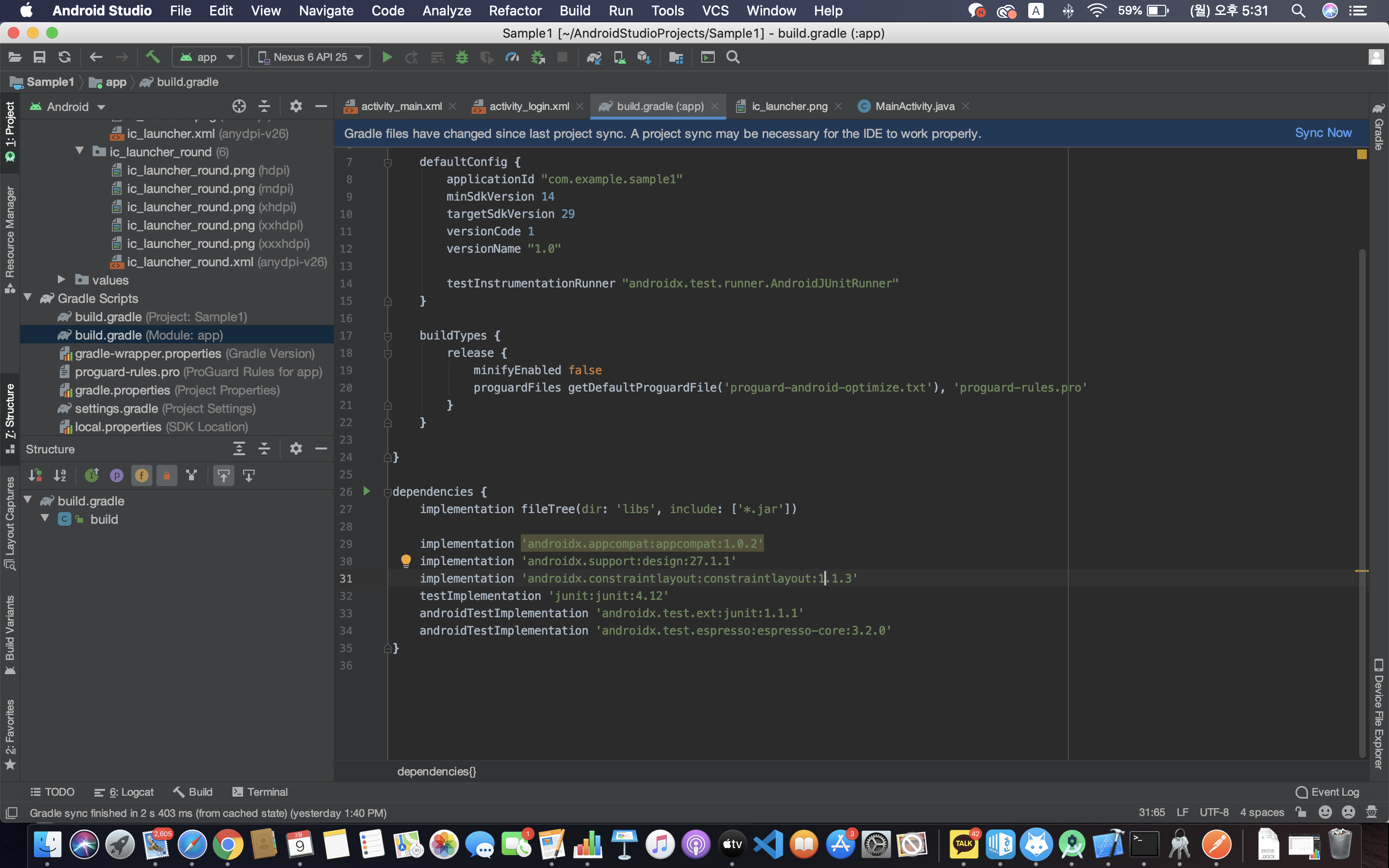Click the Sync Now link
The image size is (1389, 868).
pos(1322,133)
